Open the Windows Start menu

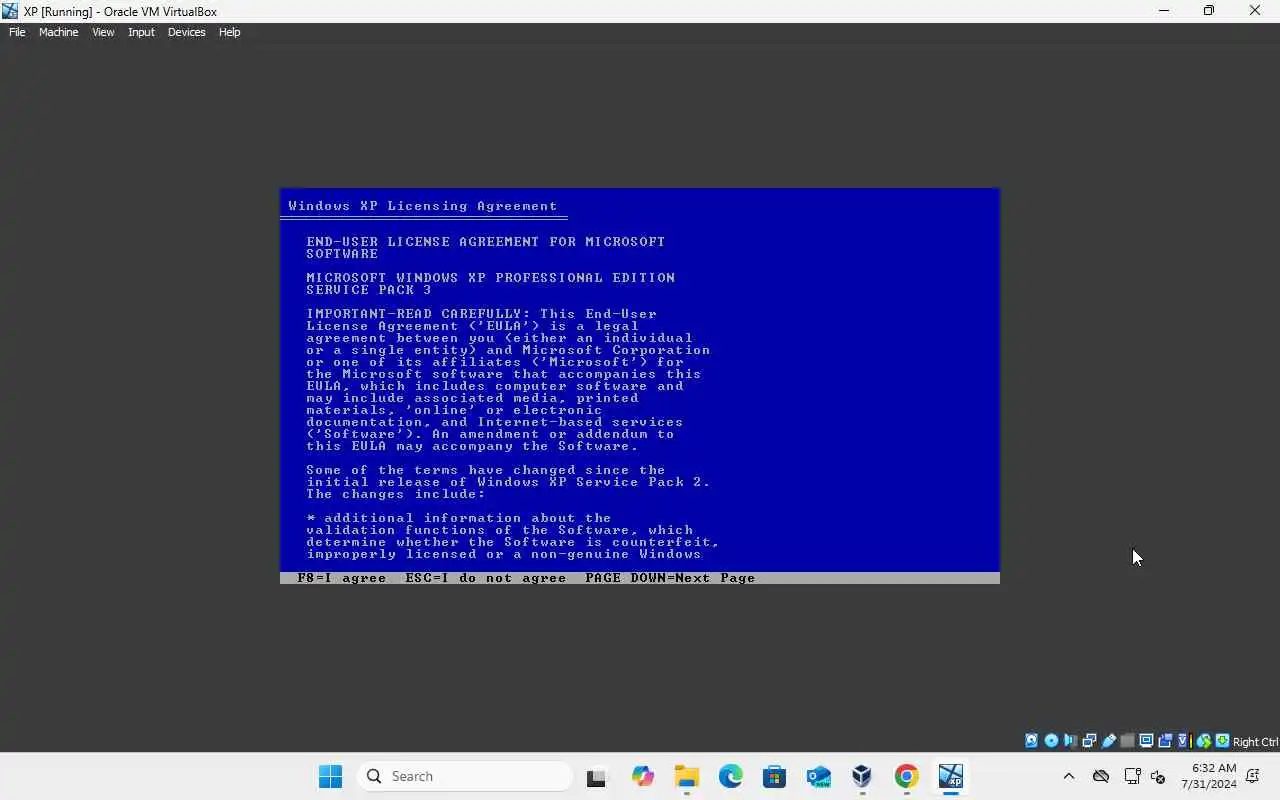(330, 776)
